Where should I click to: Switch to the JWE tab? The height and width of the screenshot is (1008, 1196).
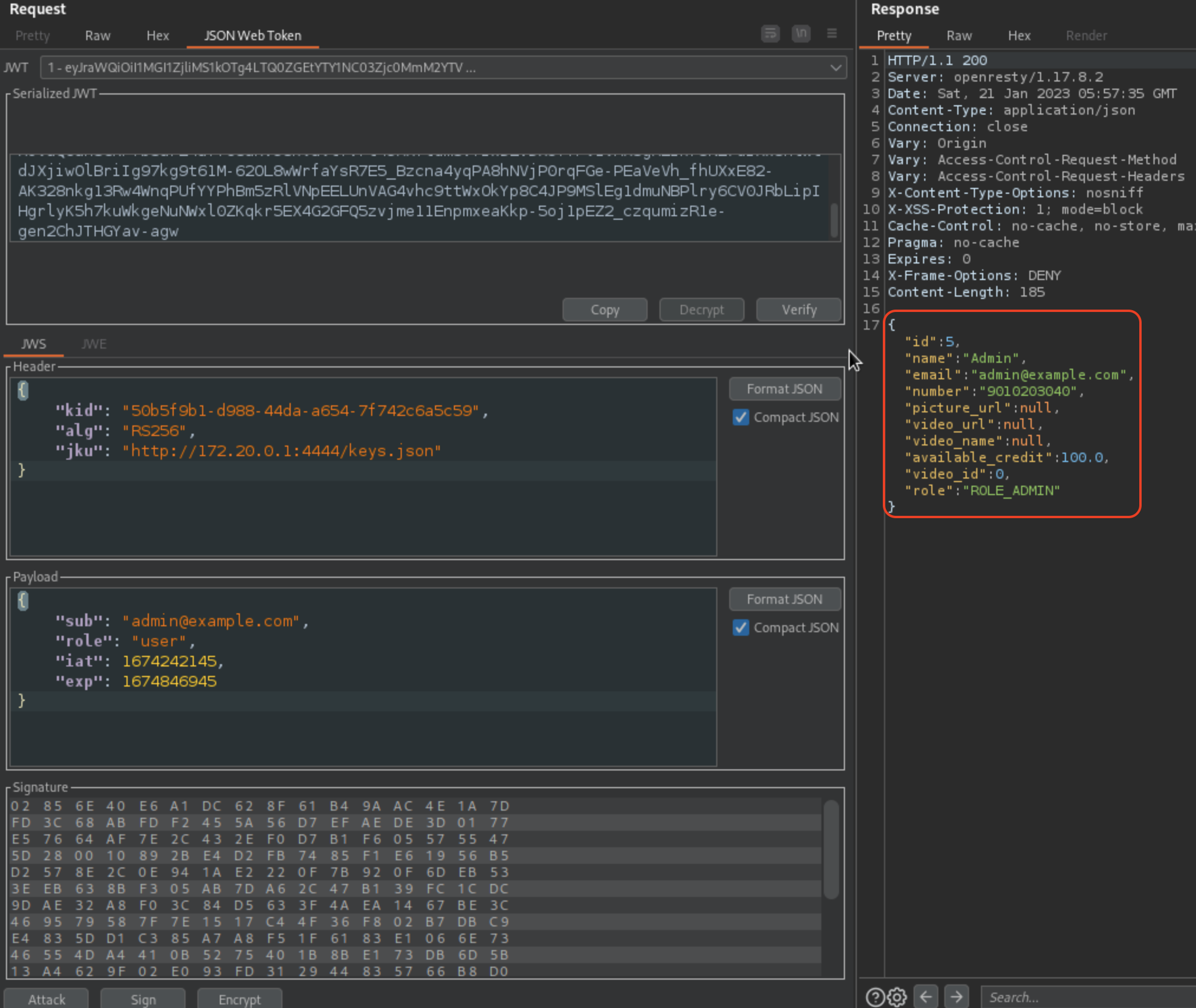click(x=94, y=344)
